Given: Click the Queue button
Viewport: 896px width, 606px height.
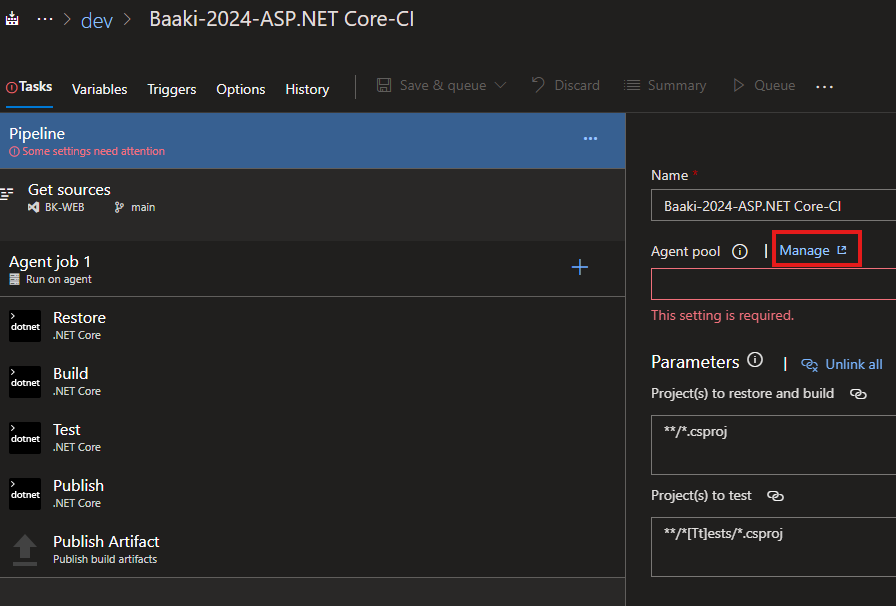Looking at the screenshot, I should click(x=764, y=85).
